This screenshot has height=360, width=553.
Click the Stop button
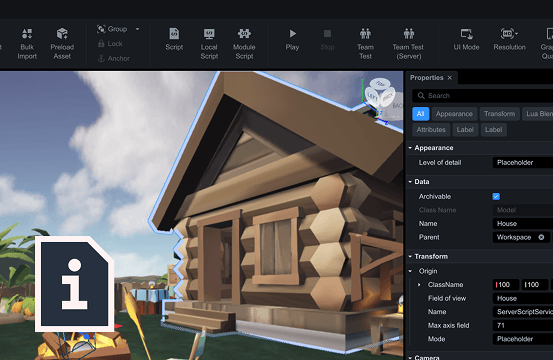pos(327,39)
